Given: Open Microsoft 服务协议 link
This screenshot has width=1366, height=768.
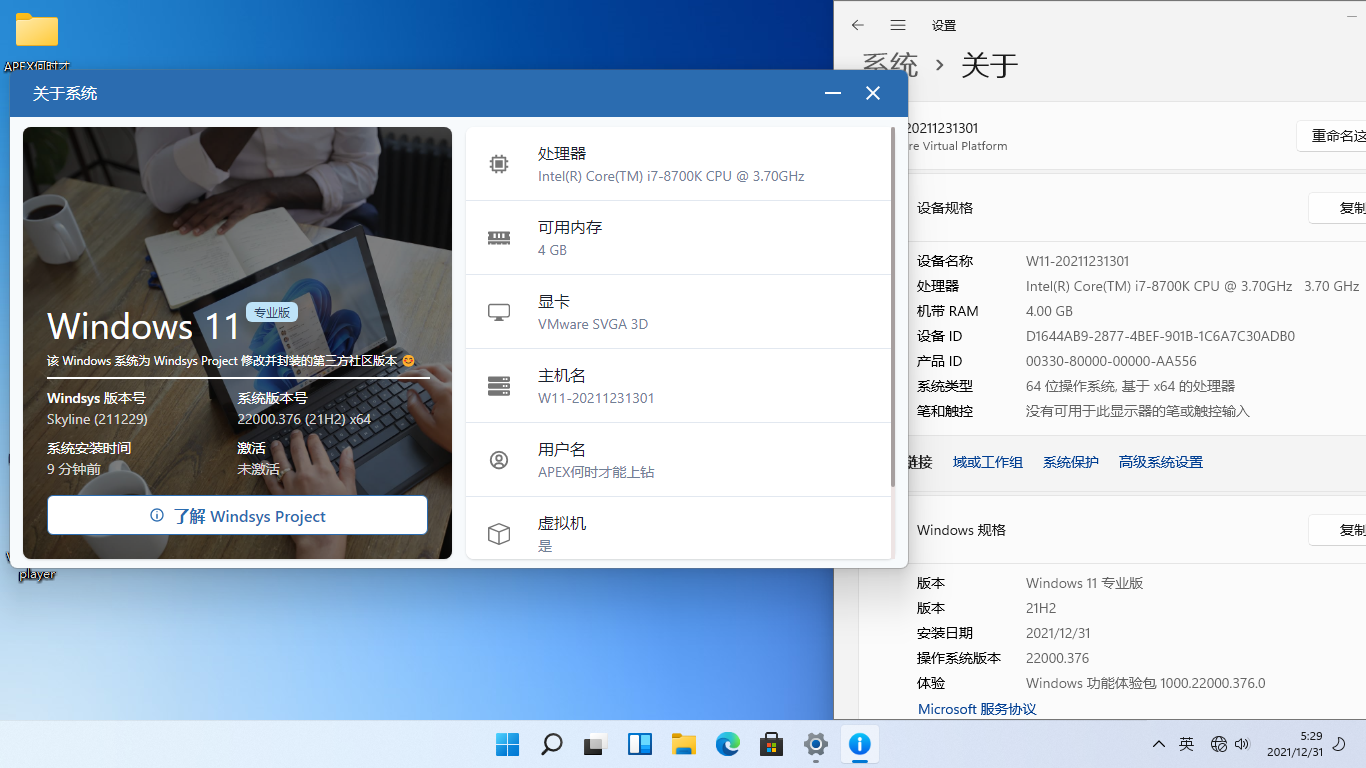Looking at the screenshot, I should click(976, 709).
